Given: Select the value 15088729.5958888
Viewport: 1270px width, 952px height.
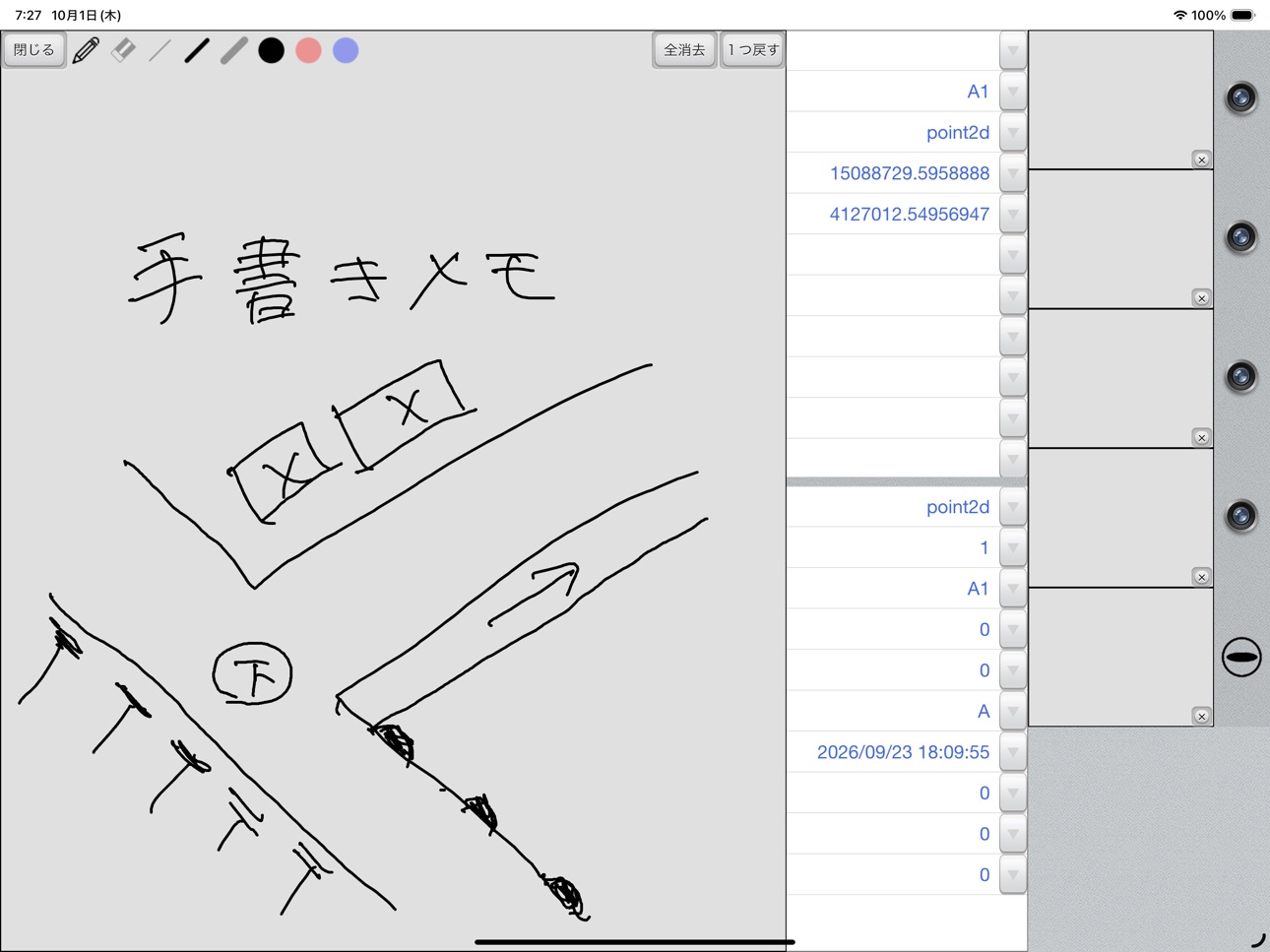Looking at the screenshot, I should click(910, 173).
